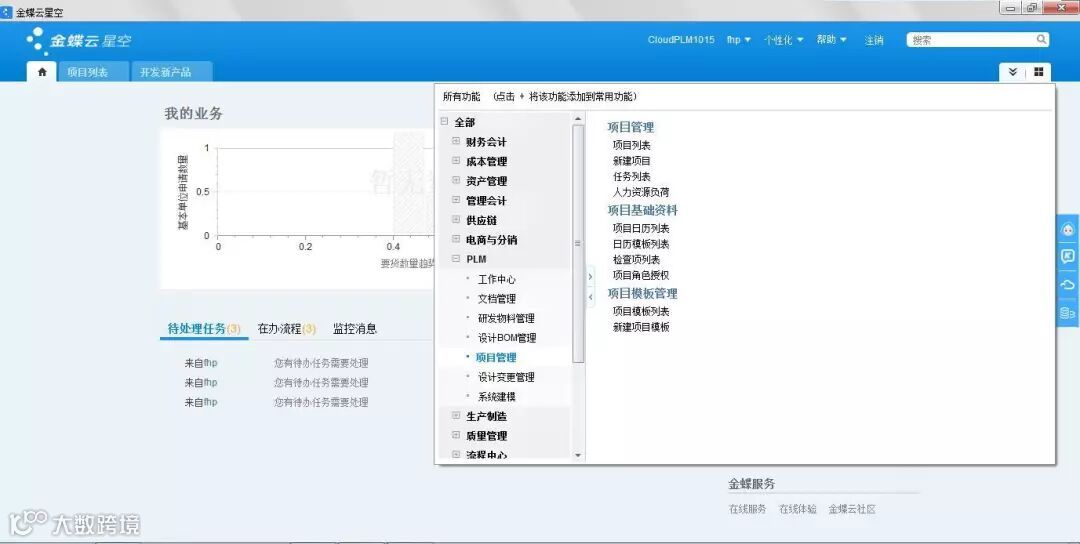Image resolution: width=1080 pixels, height=544 pixels.
Task: Select the 供应链 tree label
Action: pyautogui.click(x=481, y=220)
